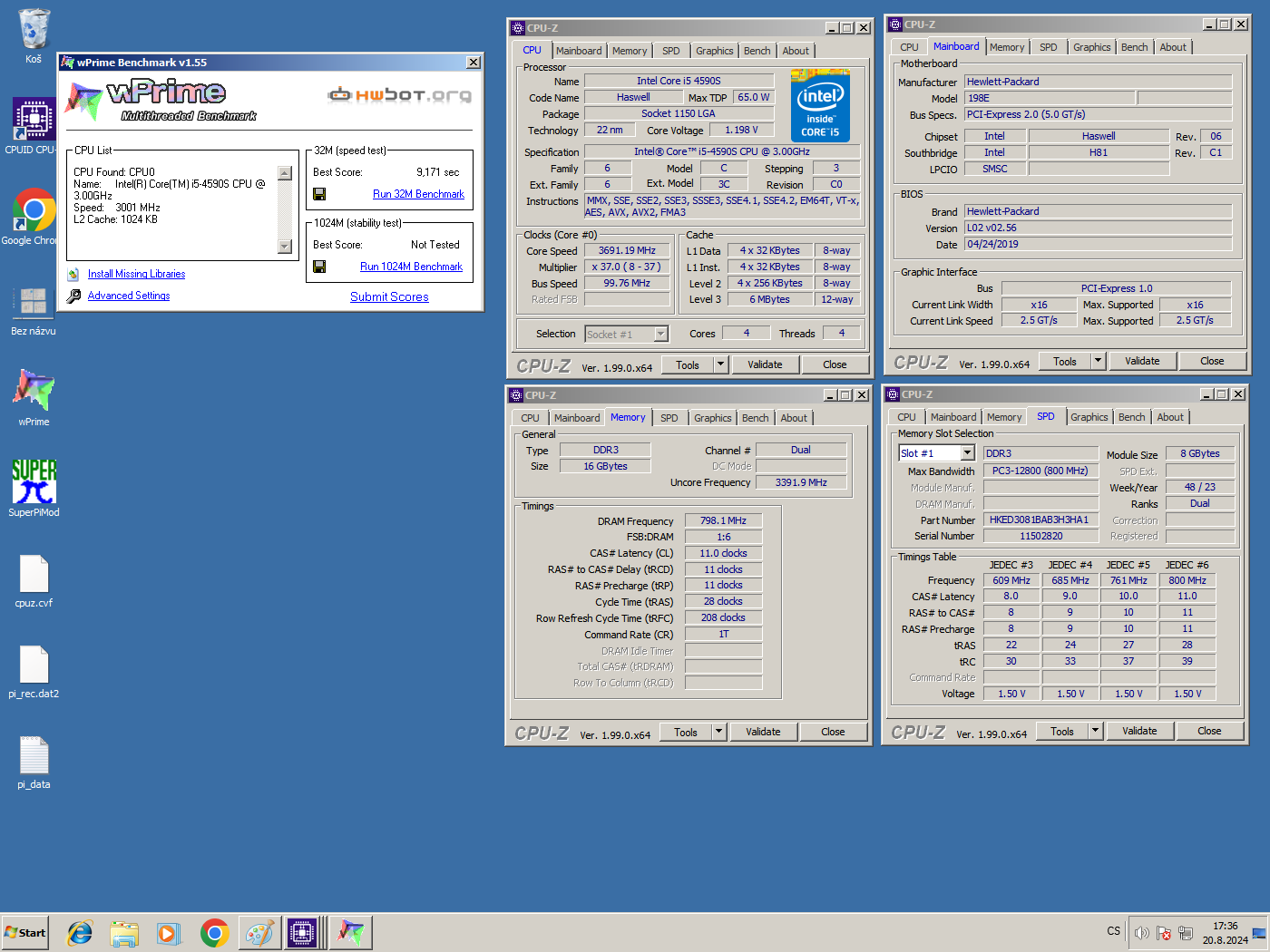Click the Core Speed 3691.19 MHz value
The width and height of the screenshot is (1270, 952).
(x=627, y=251)
